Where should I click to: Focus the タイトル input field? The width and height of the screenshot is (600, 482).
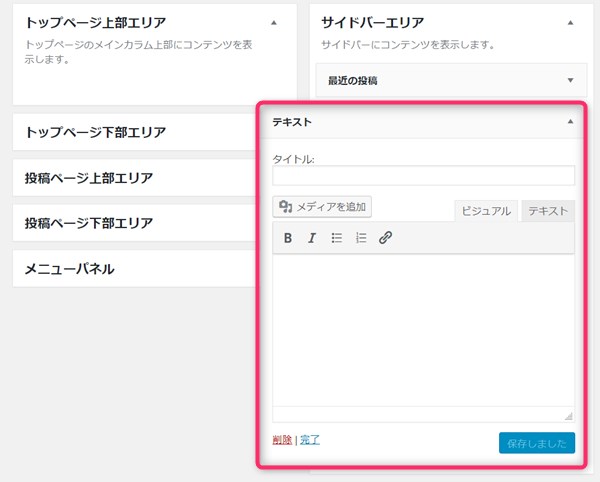tap(423, 176)
